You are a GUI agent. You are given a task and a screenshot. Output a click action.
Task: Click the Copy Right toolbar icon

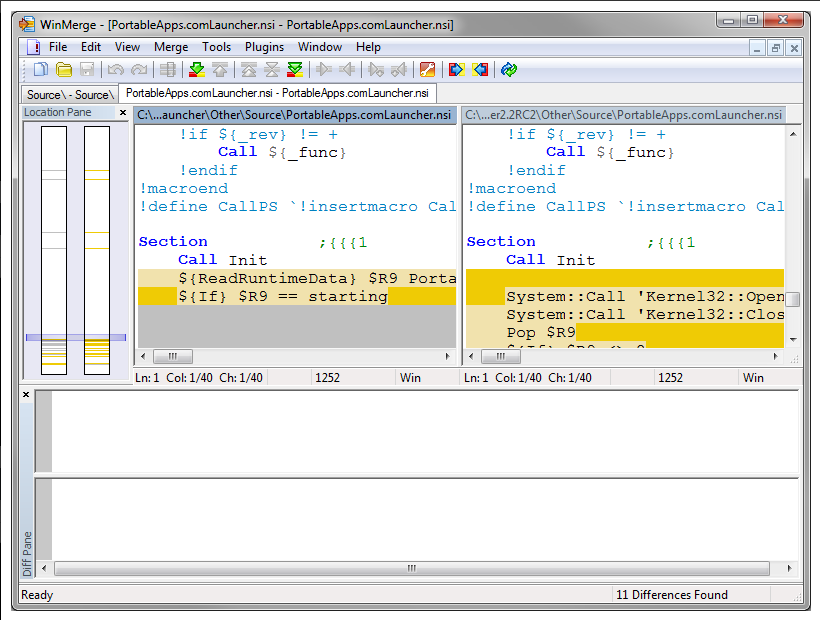coord(324,70)
